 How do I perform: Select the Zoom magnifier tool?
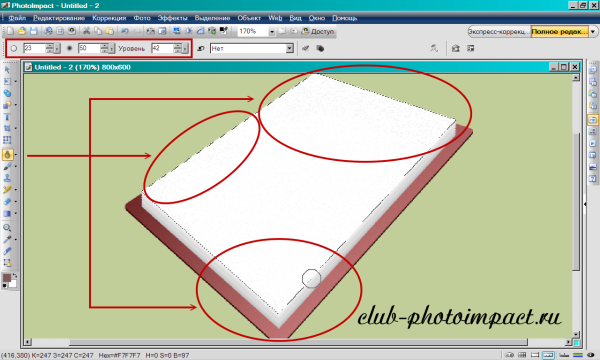(7, 228)
